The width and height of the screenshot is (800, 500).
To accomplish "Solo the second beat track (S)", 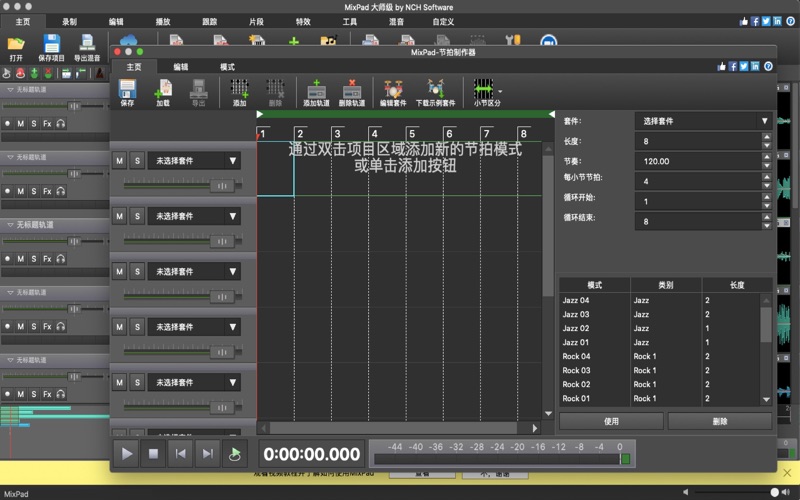I will pyautogui.click(x=137, y=215).
